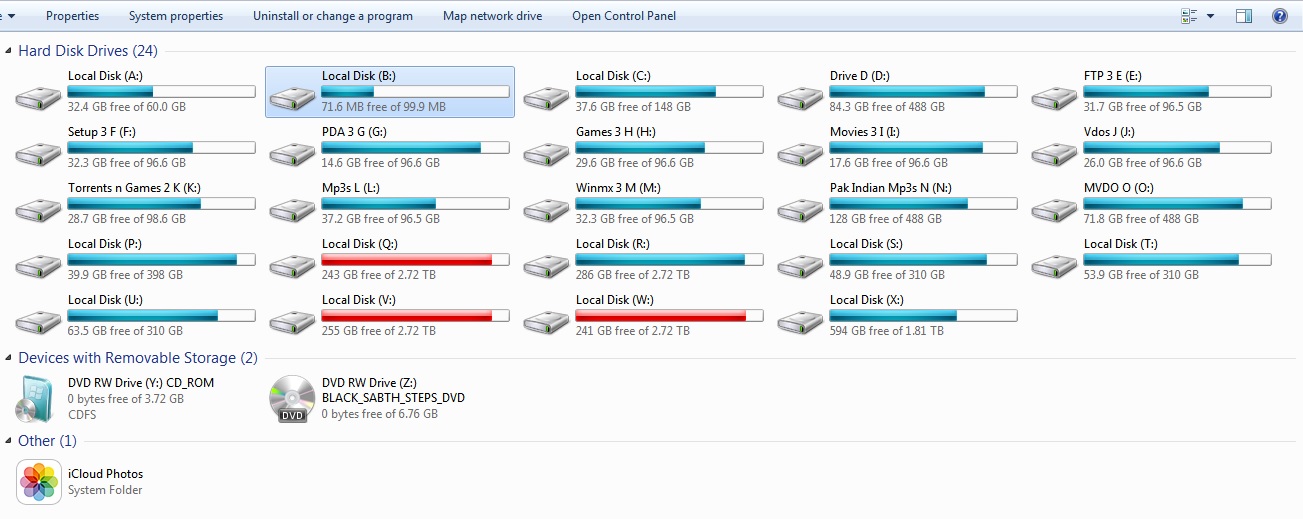Select Torrents n Games 2 K (K:) drive icon
This screenshot has height=519, width=1303.
(x=38, y=210)
